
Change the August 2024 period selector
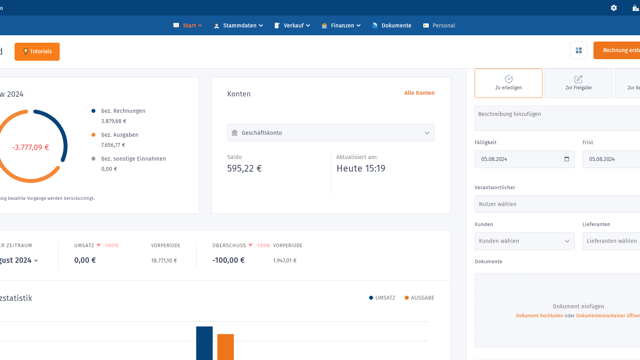point(18,260)
